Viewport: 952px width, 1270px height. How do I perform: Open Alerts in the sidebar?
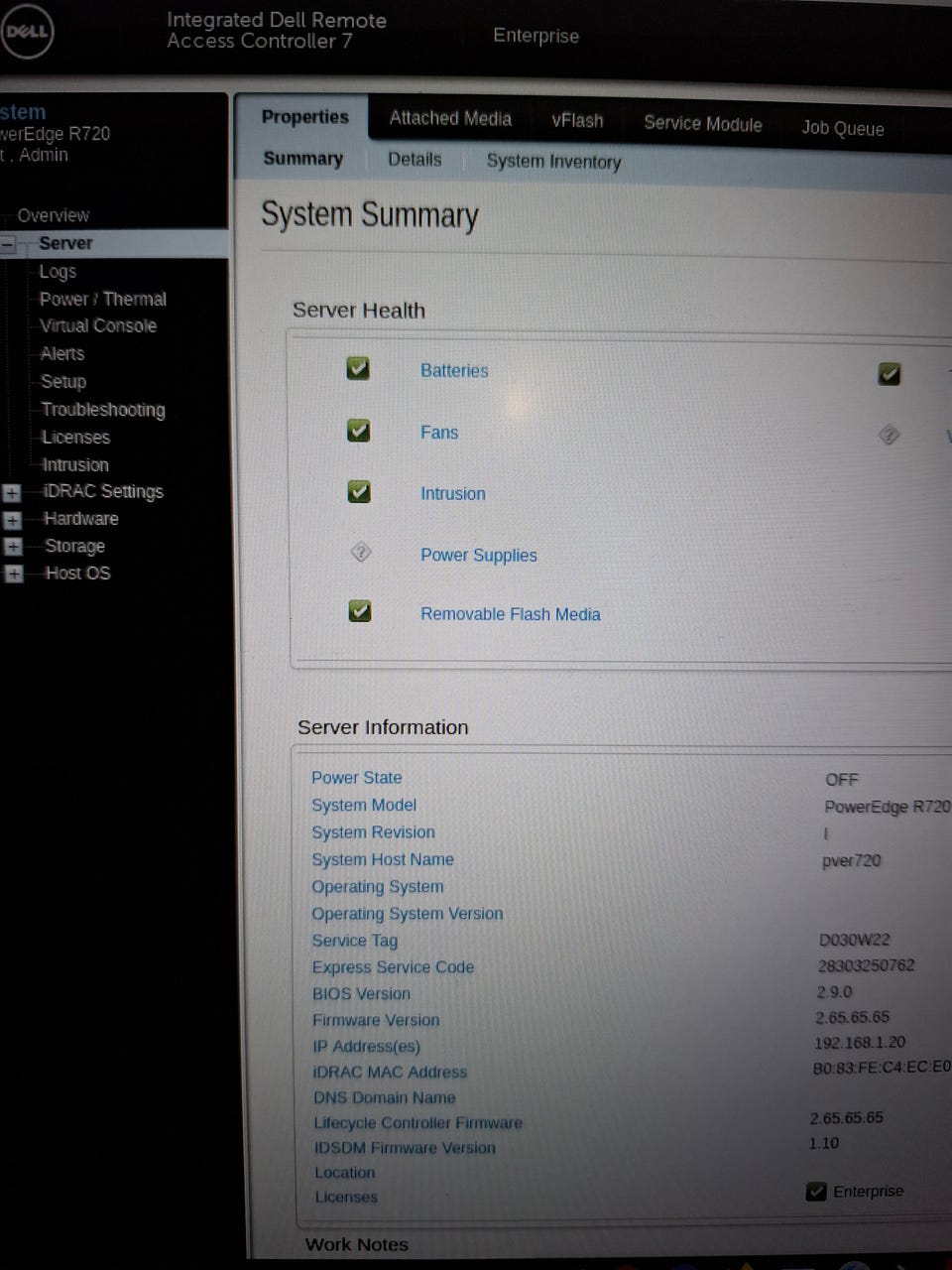tap(61, 353)
